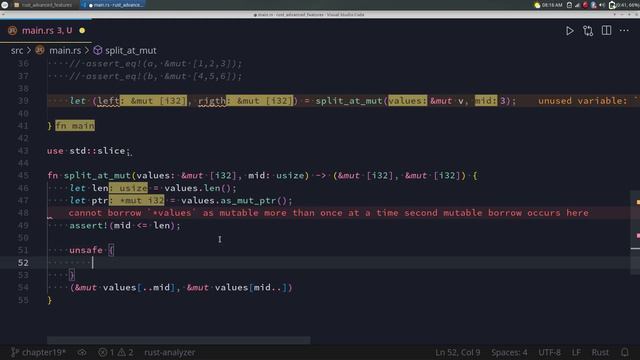Click the unsaved dot on main.rs tab
The image size is (640, 360).
[82, 31]
